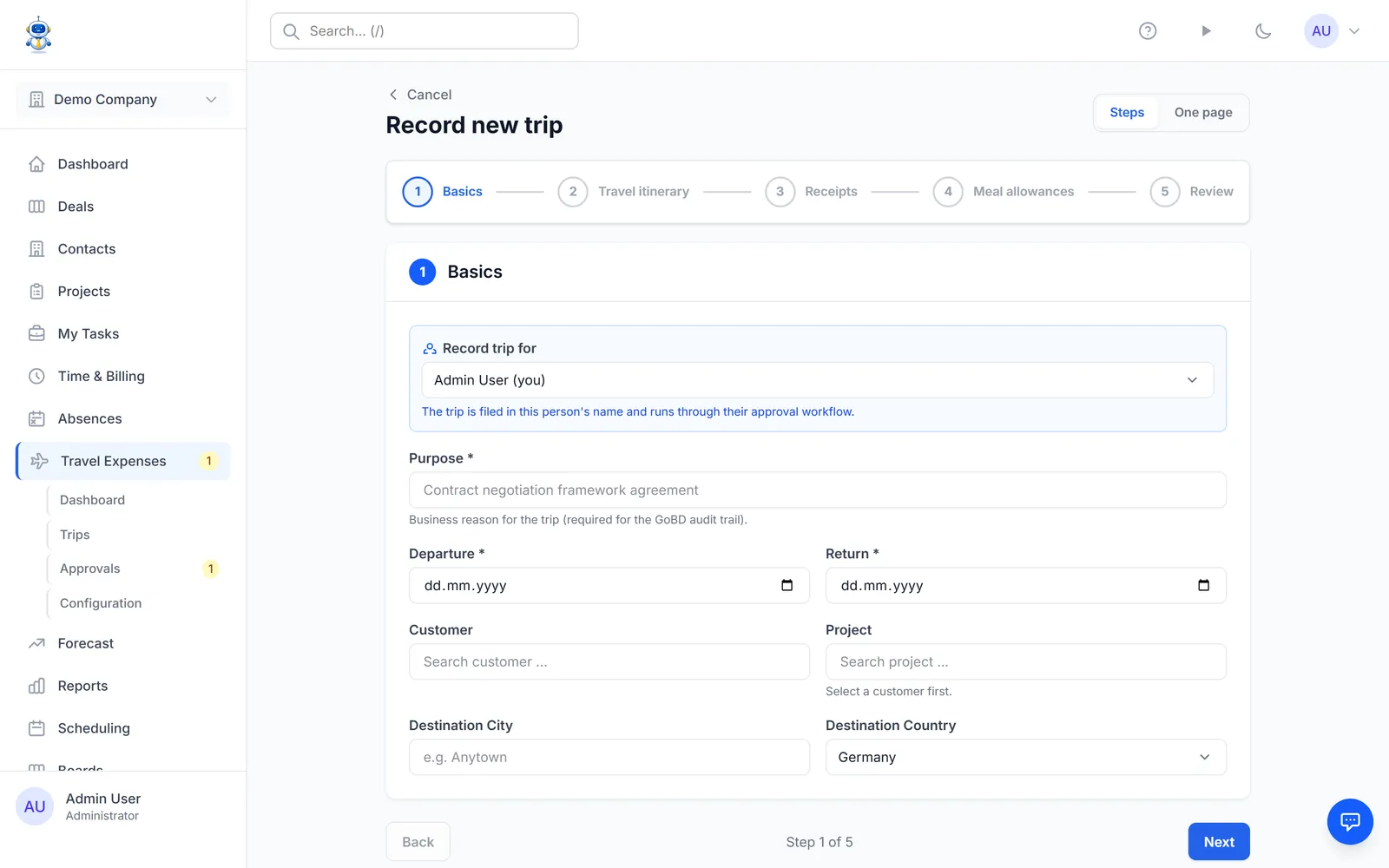Click the Return date field
The width and height of the screenshot is (1389, 868).
point(1026,586)
